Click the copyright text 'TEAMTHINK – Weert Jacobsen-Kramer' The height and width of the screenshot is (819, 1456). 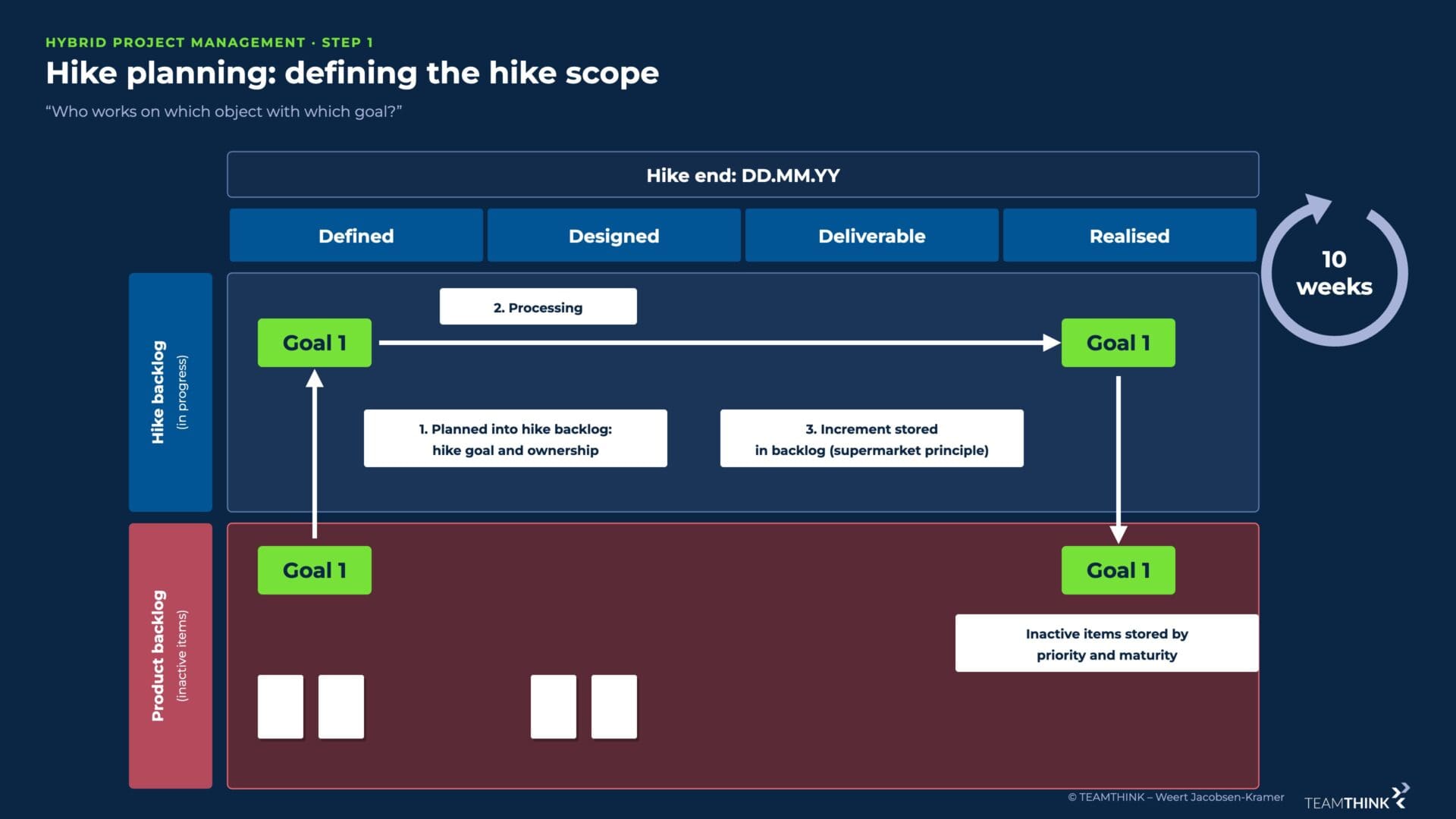click(1176, 797)
